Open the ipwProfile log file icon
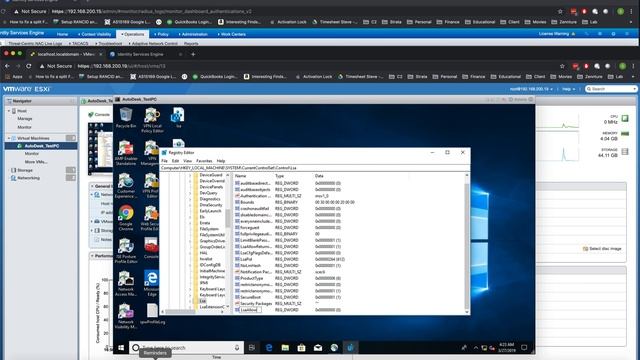 (152, 313)
